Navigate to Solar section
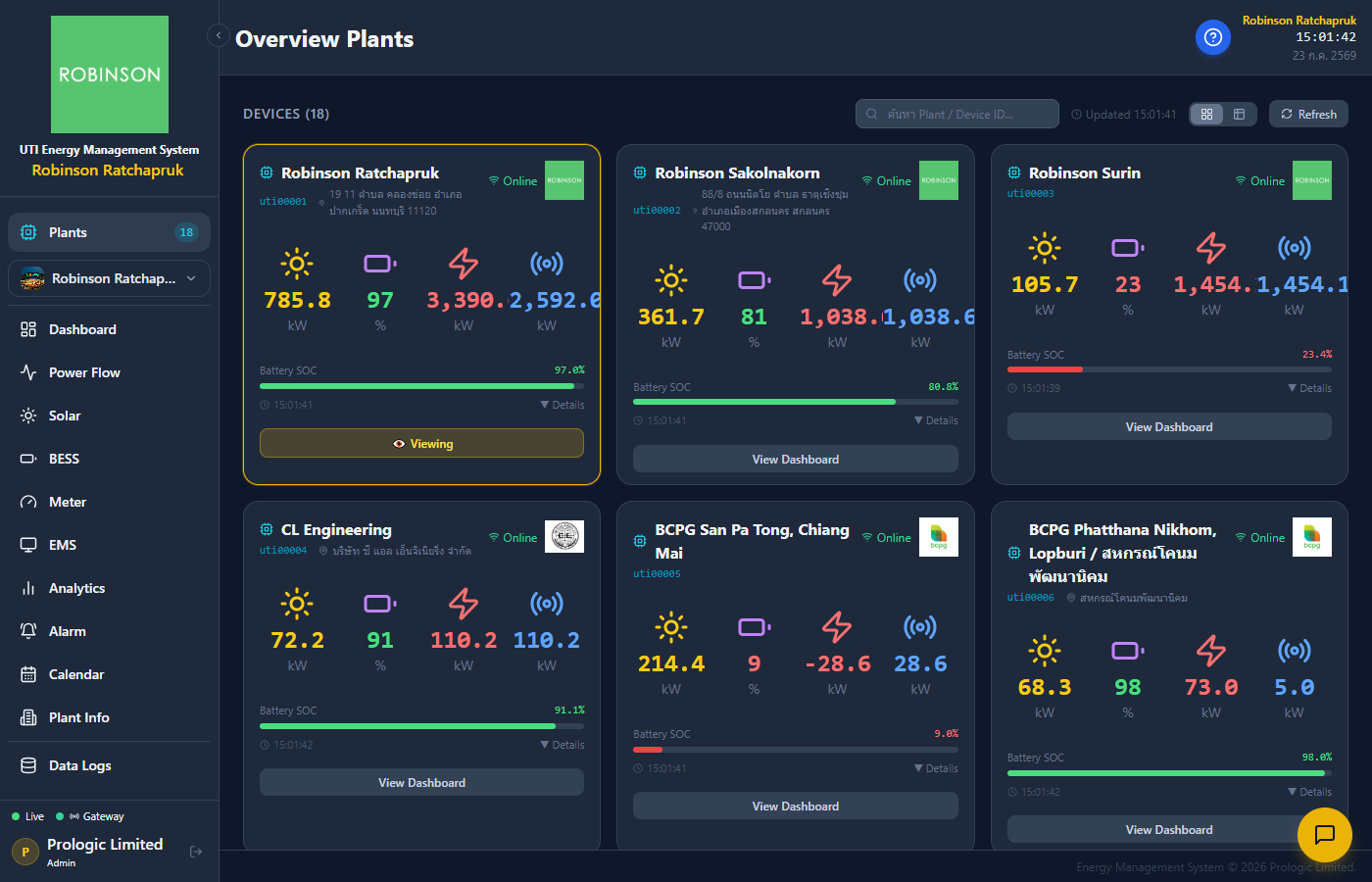Screen dimensions: 1372x882 click(110, 416)
